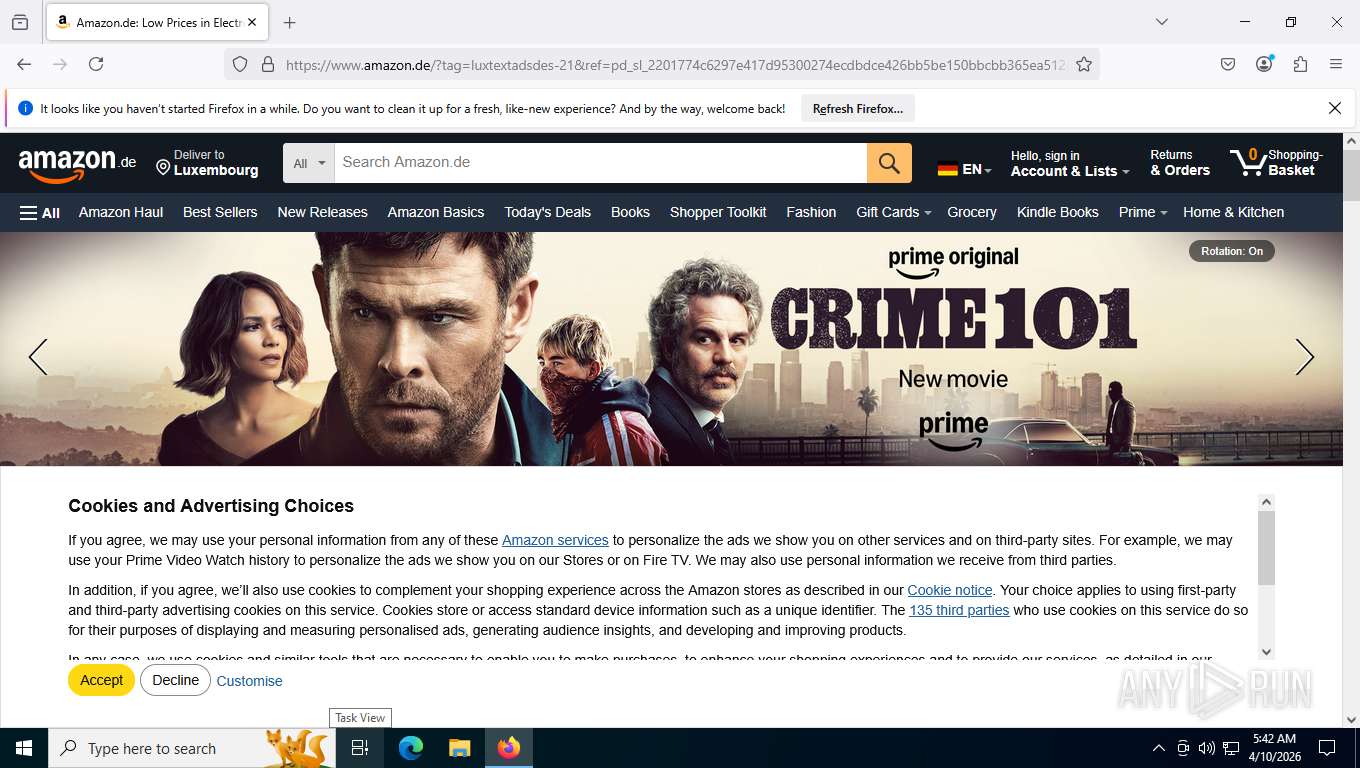The width and height of the screenshot is (1360, 768).
Task: Show hidden system tray icons
Action: 1159,748
